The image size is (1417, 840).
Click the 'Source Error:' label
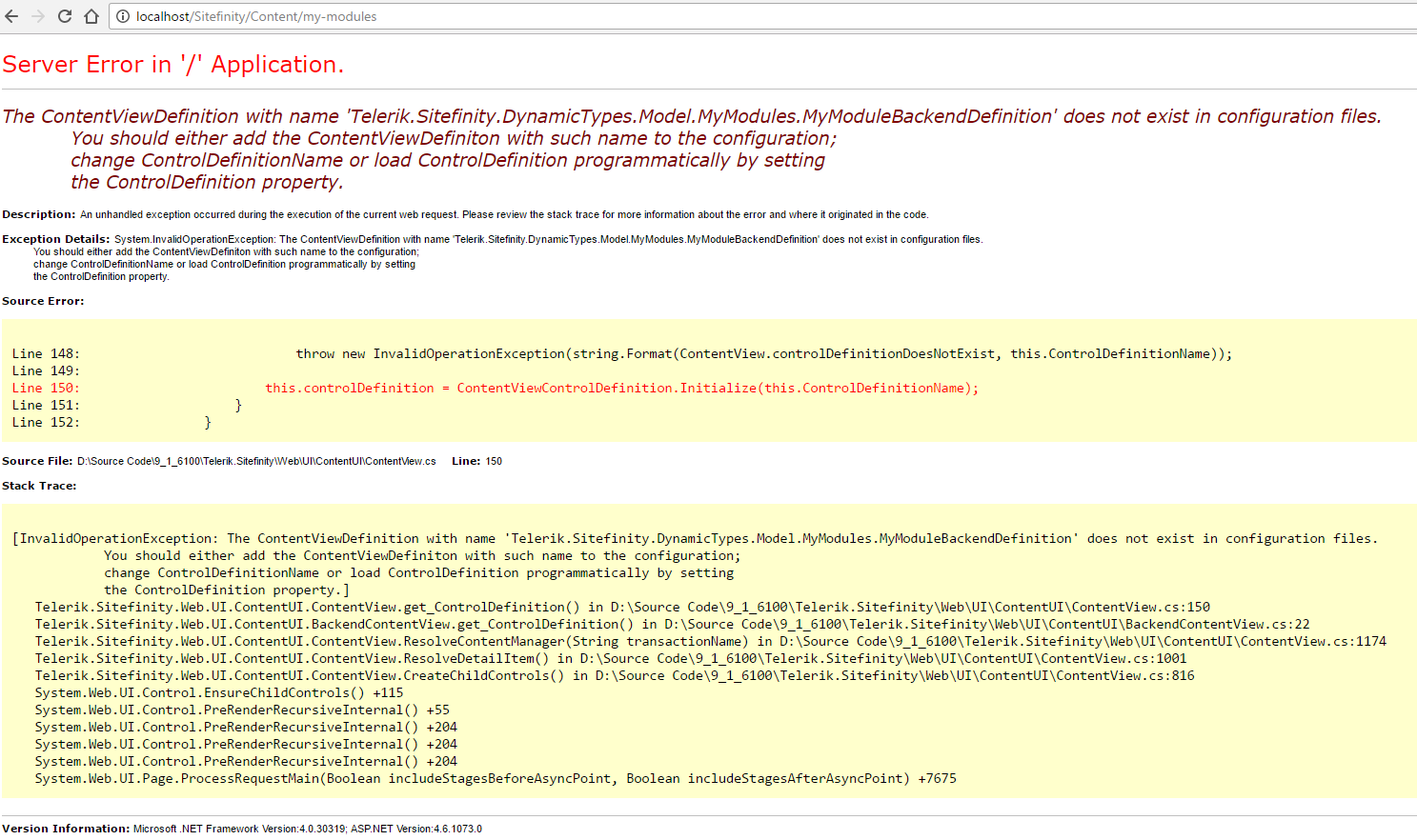[43, 301]
